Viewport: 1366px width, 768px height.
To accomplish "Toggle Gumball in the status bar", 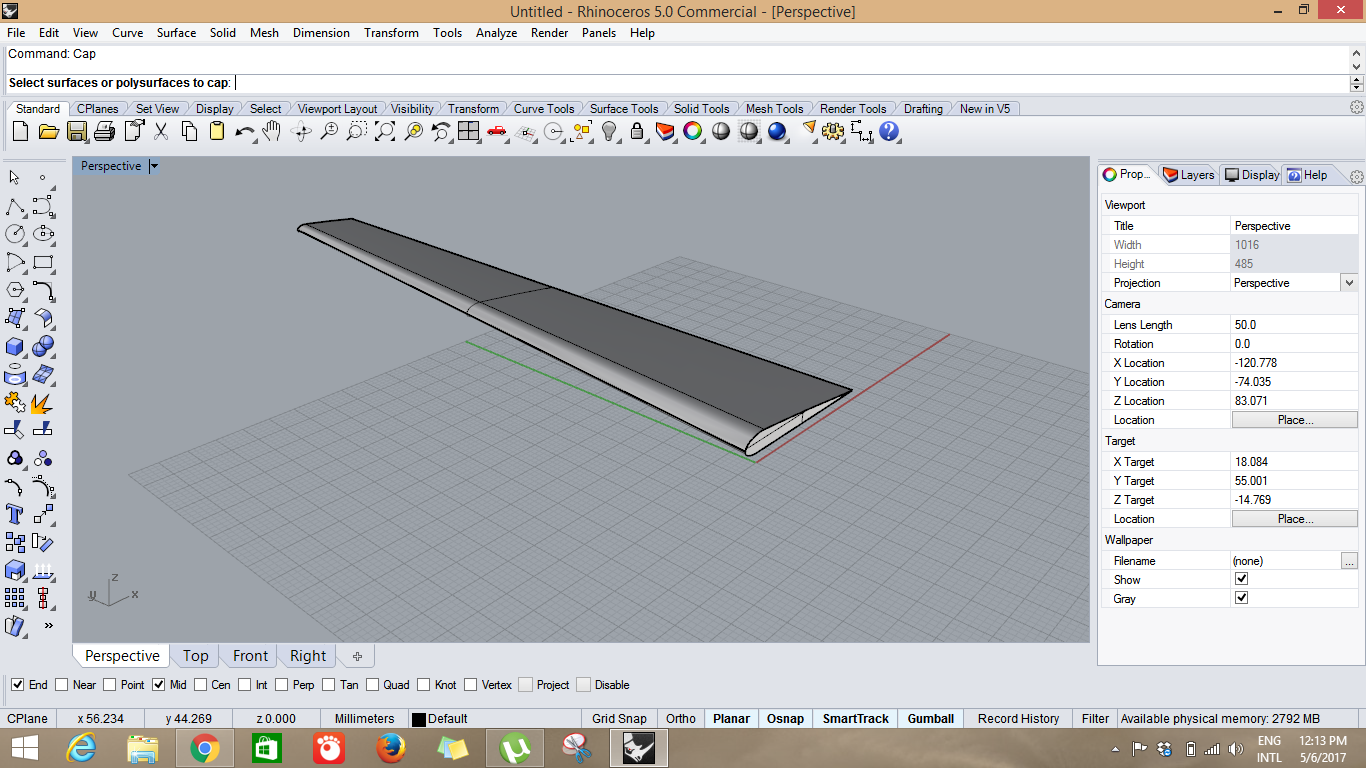I will tap(931, 719).
